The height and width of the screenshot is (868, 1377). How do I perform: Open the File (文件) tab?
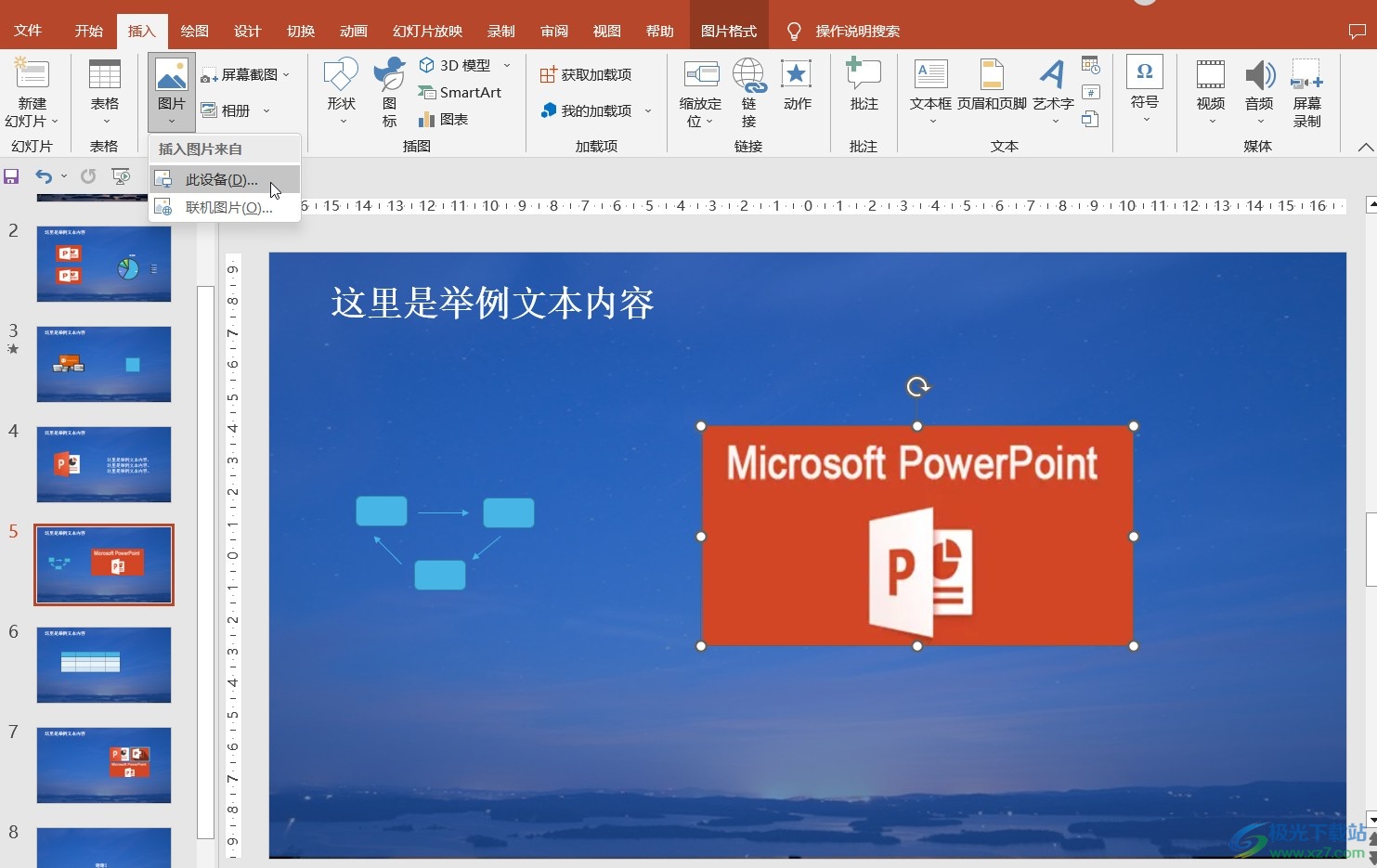coord(28,31)
